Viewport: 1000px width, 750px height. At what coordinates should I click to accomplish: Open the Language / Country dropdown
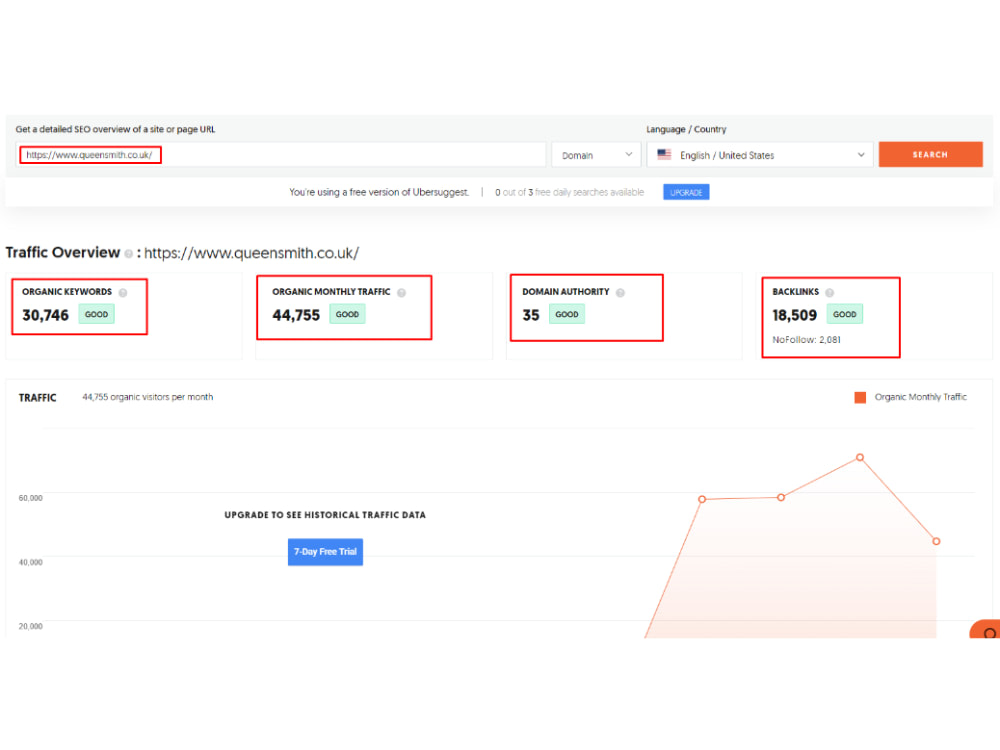click(760, 155)
